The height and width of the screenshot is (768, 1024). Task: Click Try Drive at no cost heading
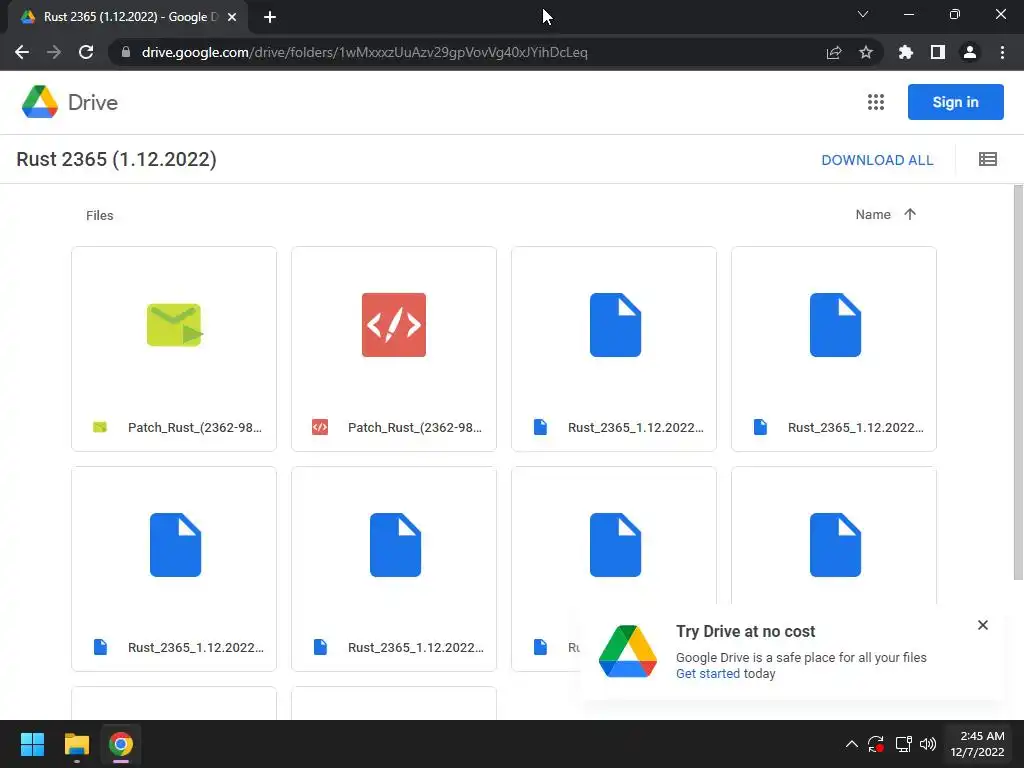pyautogui.click(x=745, y=632)
